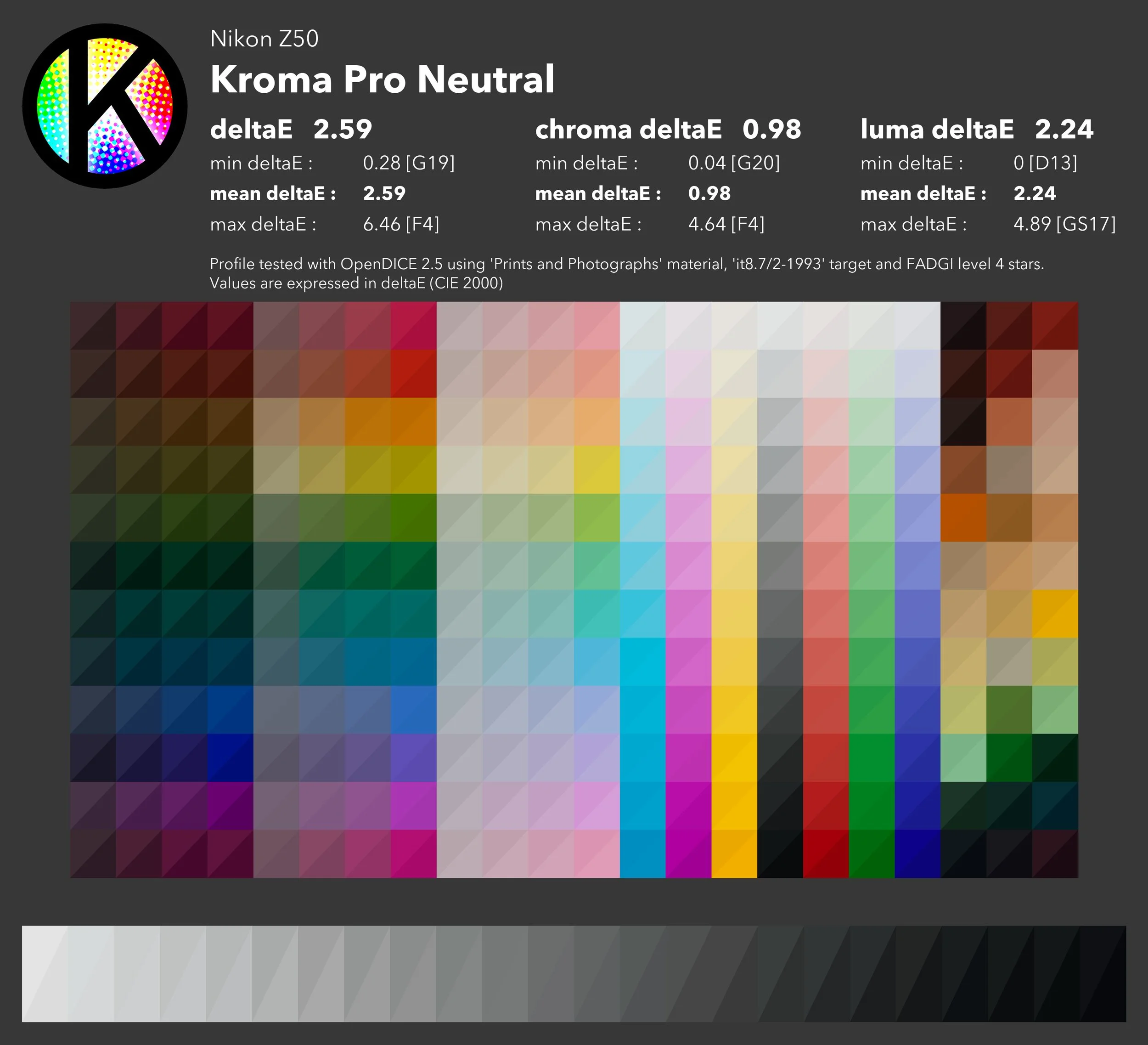Click the min deltaE 0.28 [G19] value
The width and height of the screenshot is (1148, 1045).
408,163
